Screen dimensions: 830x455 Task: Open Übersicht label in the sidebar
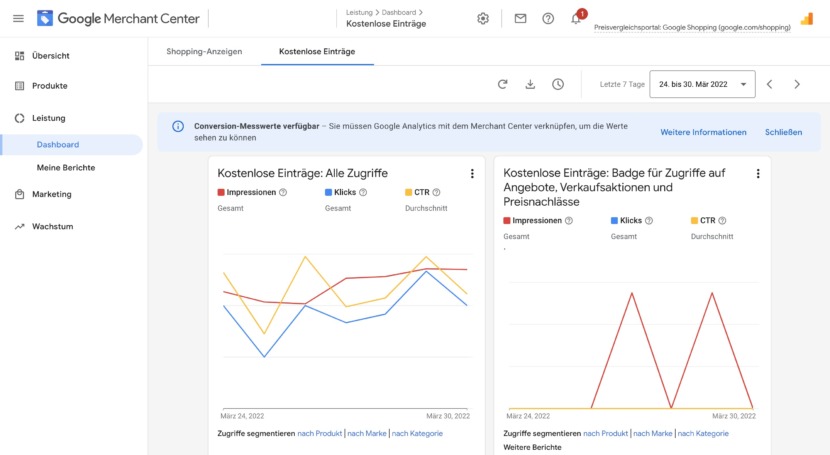pyautogui.click(x=51, y=56)
